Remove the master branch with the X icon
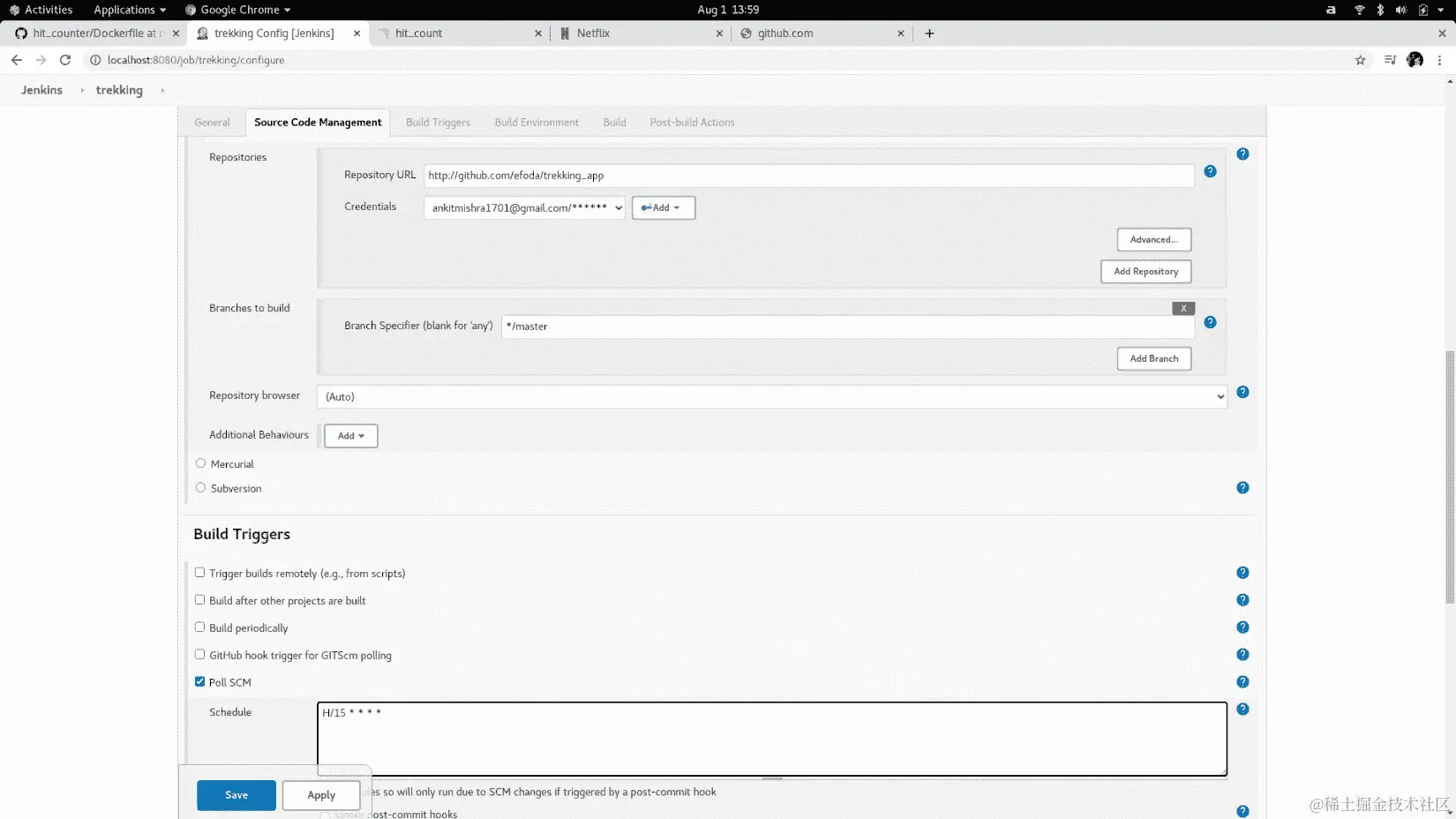1456x819 pixels. point(1182,308)
